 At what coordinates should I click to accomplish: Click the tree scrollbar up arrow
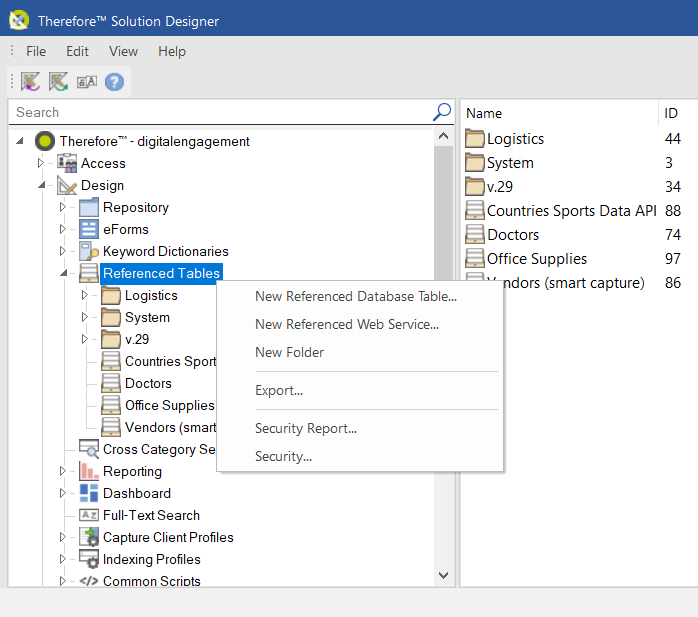click(443, 136)
